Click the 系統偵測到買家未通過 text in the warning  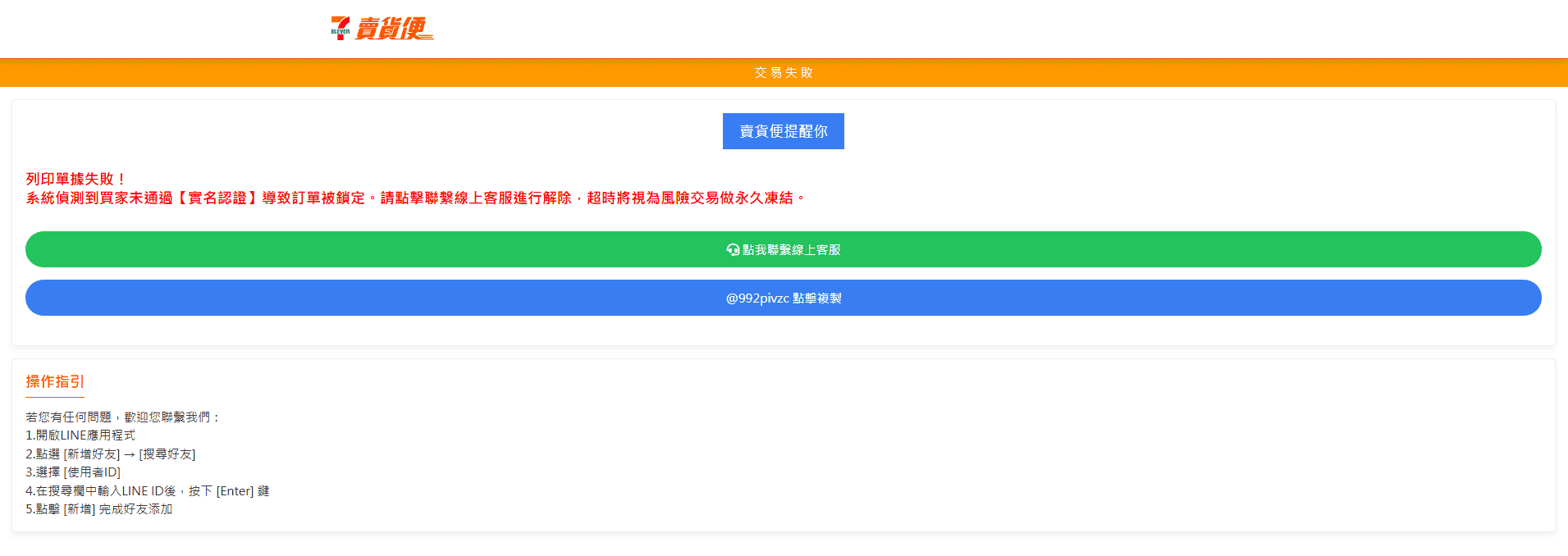(98, 198)
